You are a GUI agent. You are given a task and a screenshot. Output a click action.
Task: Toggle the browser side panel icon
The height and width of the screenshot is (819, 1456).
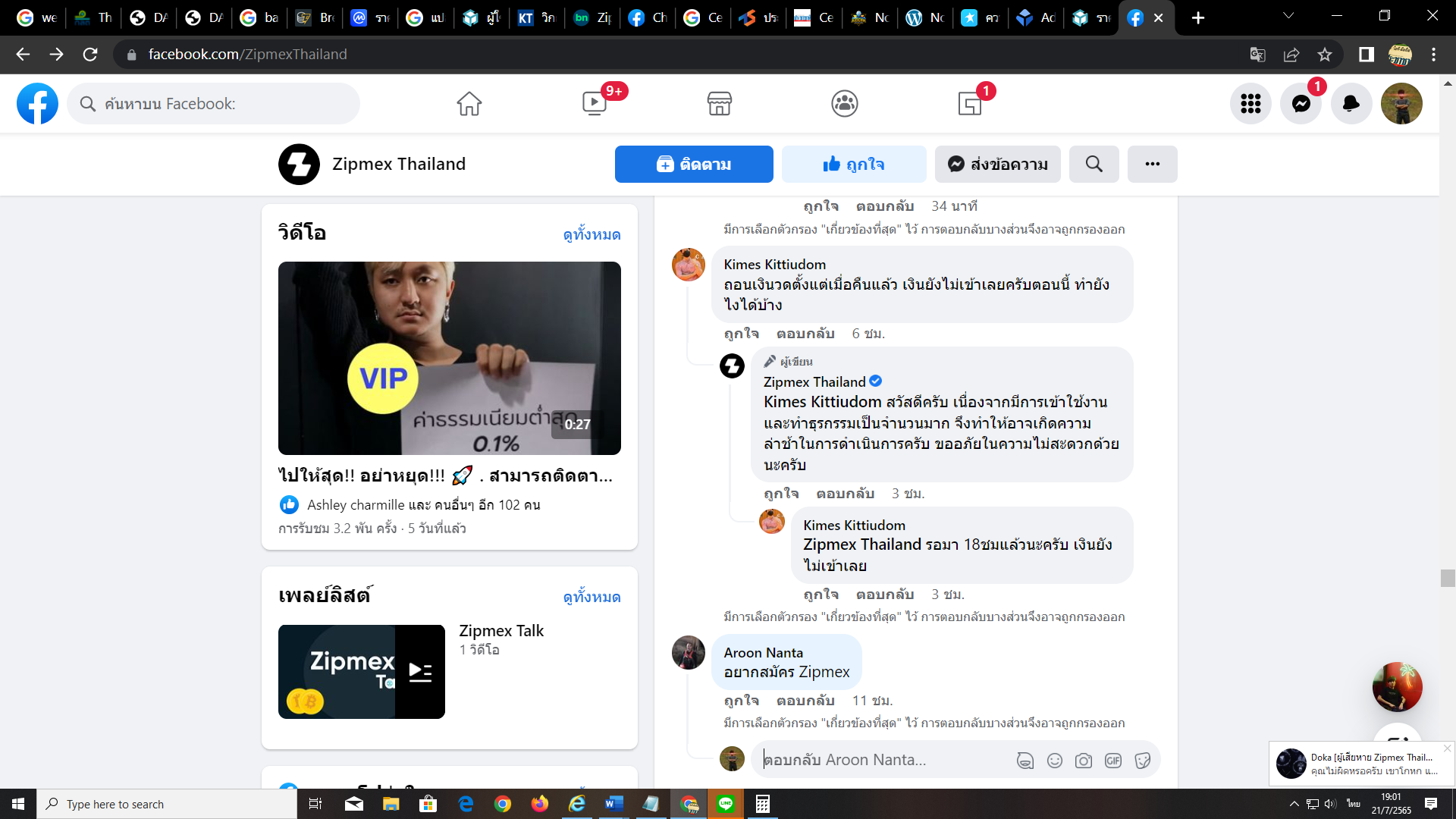pyautogui.click(x=1366, y=55)
